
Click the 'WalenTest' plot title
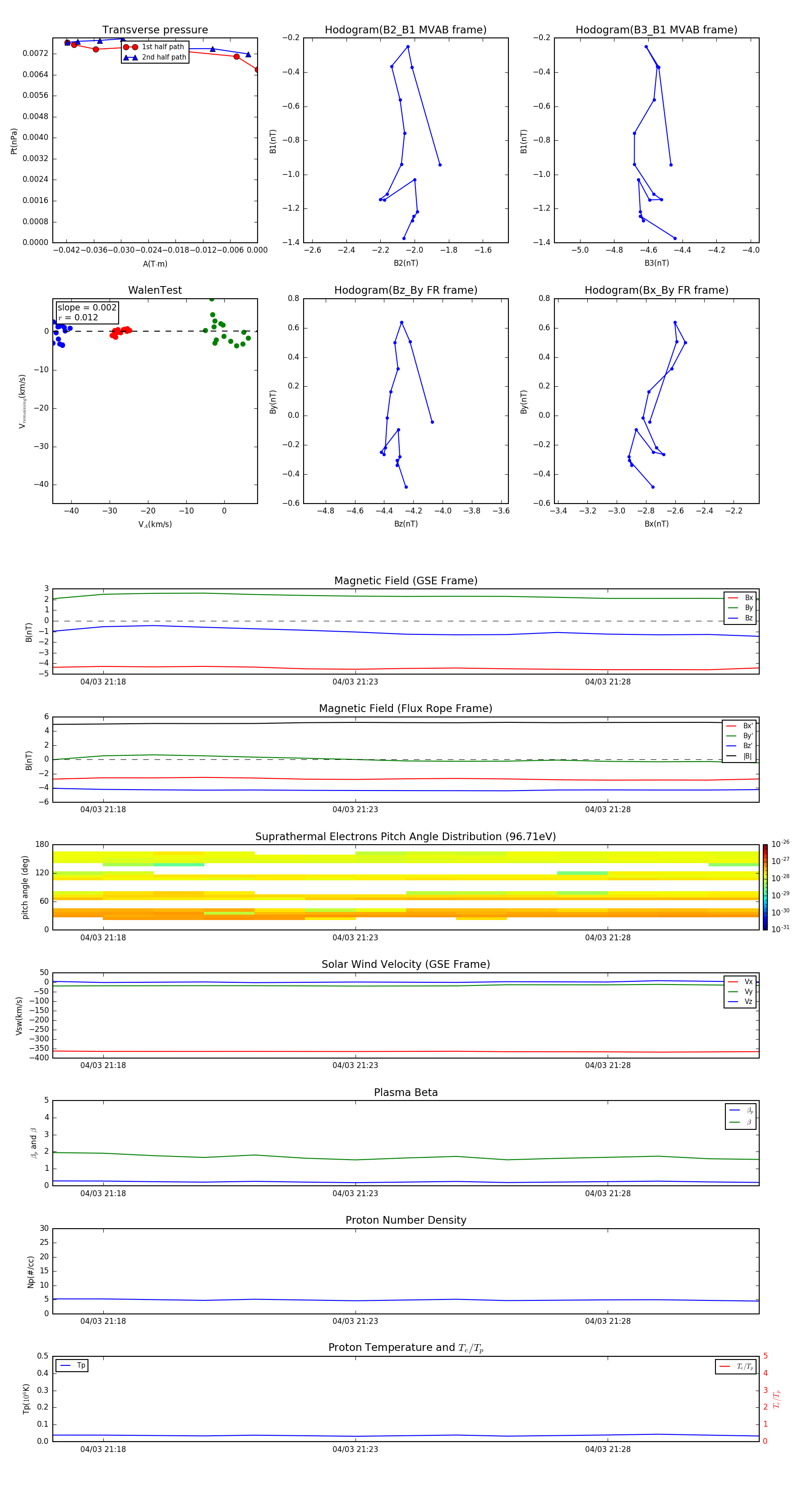155,290
